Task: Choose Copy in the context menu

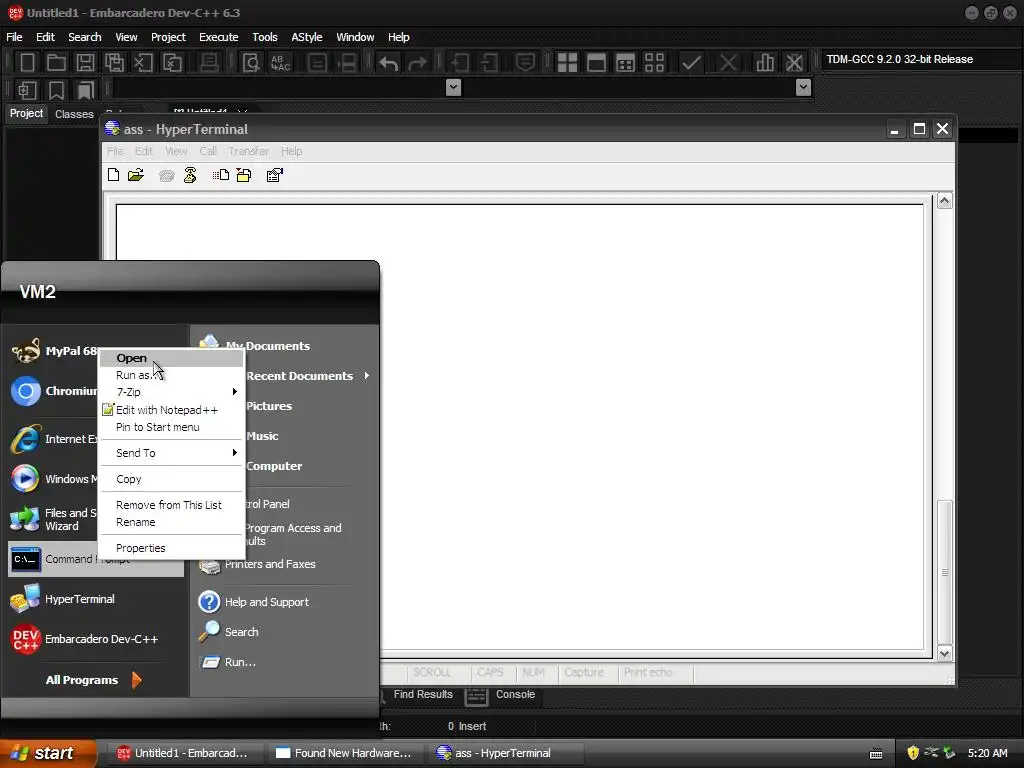Action: 172,479
